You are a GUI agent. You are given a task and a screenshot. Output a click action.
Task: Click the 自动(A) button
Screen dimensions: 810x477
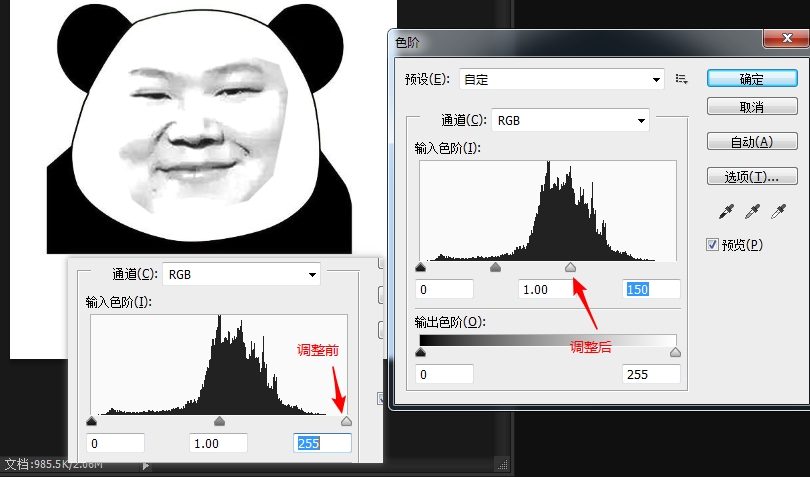point(752,142)
